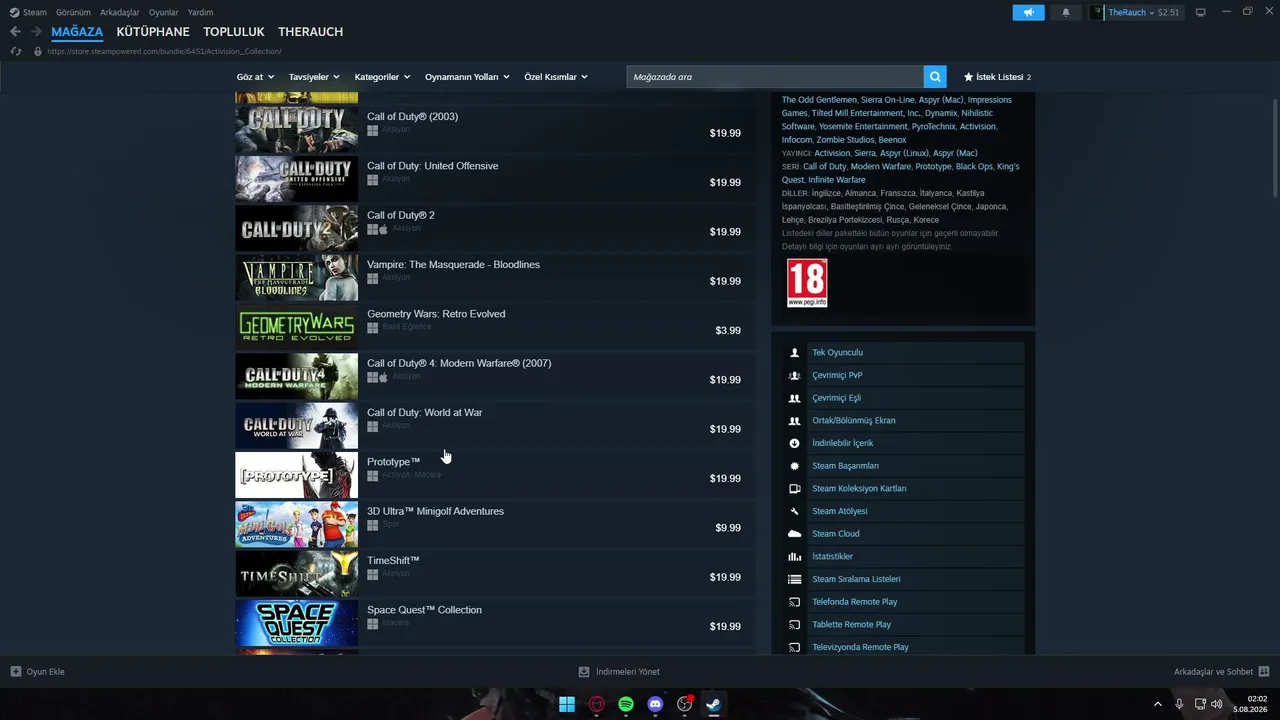Click Oyun Ekle at bottom left
Viewport: 1280px width, 720px height.
click(38, 672)
